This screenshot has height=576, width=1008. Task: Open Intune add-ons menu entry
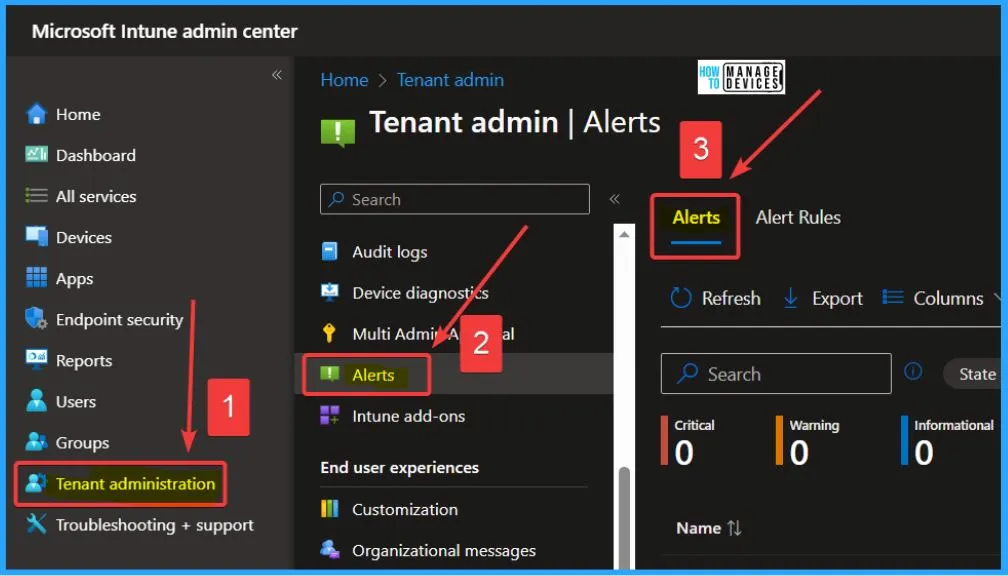click(x=408, y=416)
